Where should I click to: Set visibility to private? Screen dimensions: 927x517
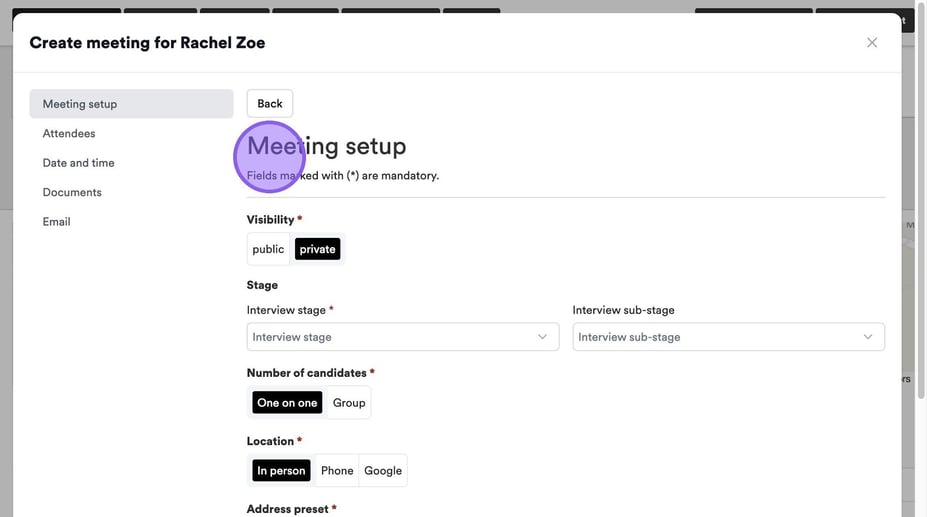(317, 249)
